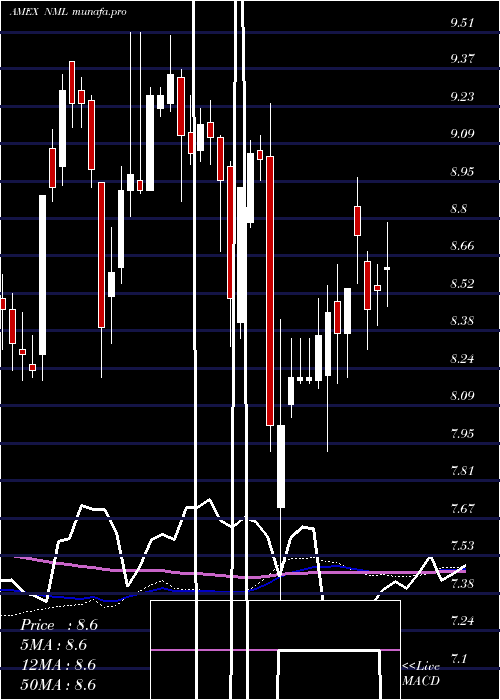Click the 7.95 price axis label
500x700 pixels.
tap(462, 433)
